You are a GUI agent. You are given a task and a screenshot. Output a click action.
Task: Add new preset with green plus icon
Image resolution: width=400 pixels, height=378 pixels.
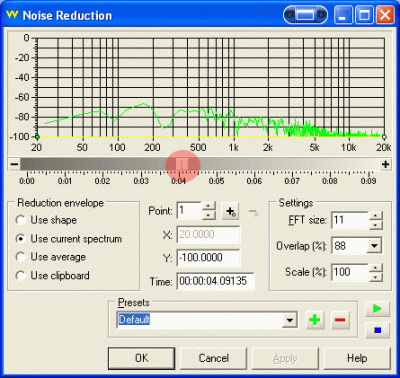point(315,320)
